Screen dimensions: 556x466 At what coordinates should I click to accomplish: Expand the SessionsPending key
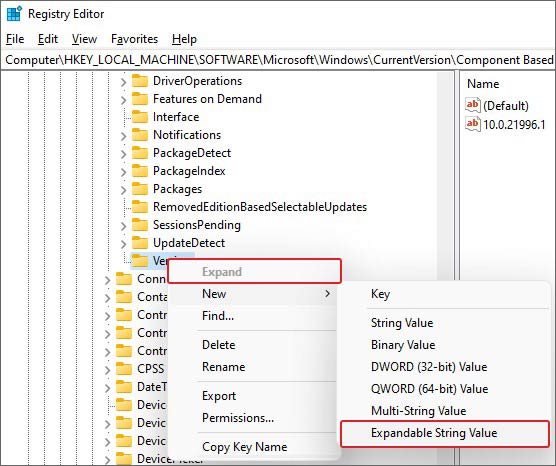tap(123, 226)
